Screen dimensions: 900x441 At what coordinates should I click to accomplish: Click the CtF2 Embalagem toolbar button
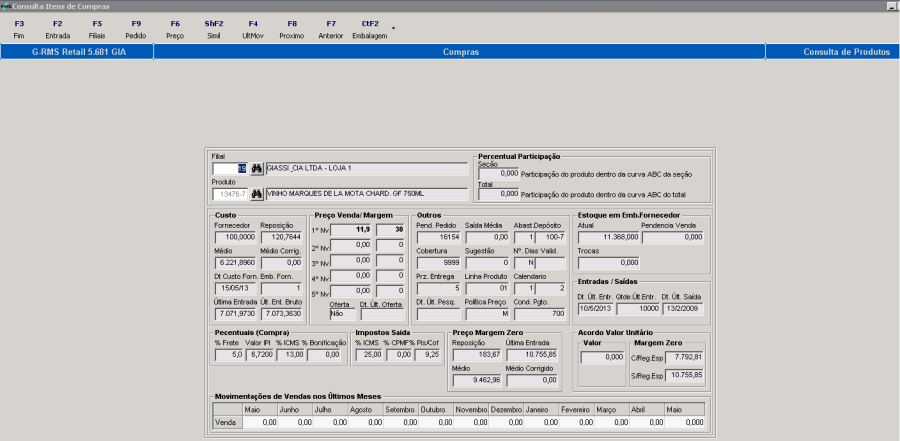coord(370,28)
